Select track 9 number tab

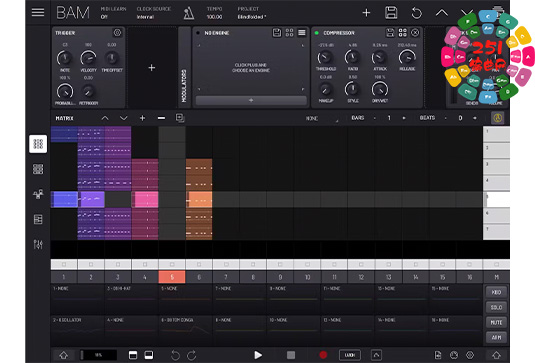pos(280,277)
